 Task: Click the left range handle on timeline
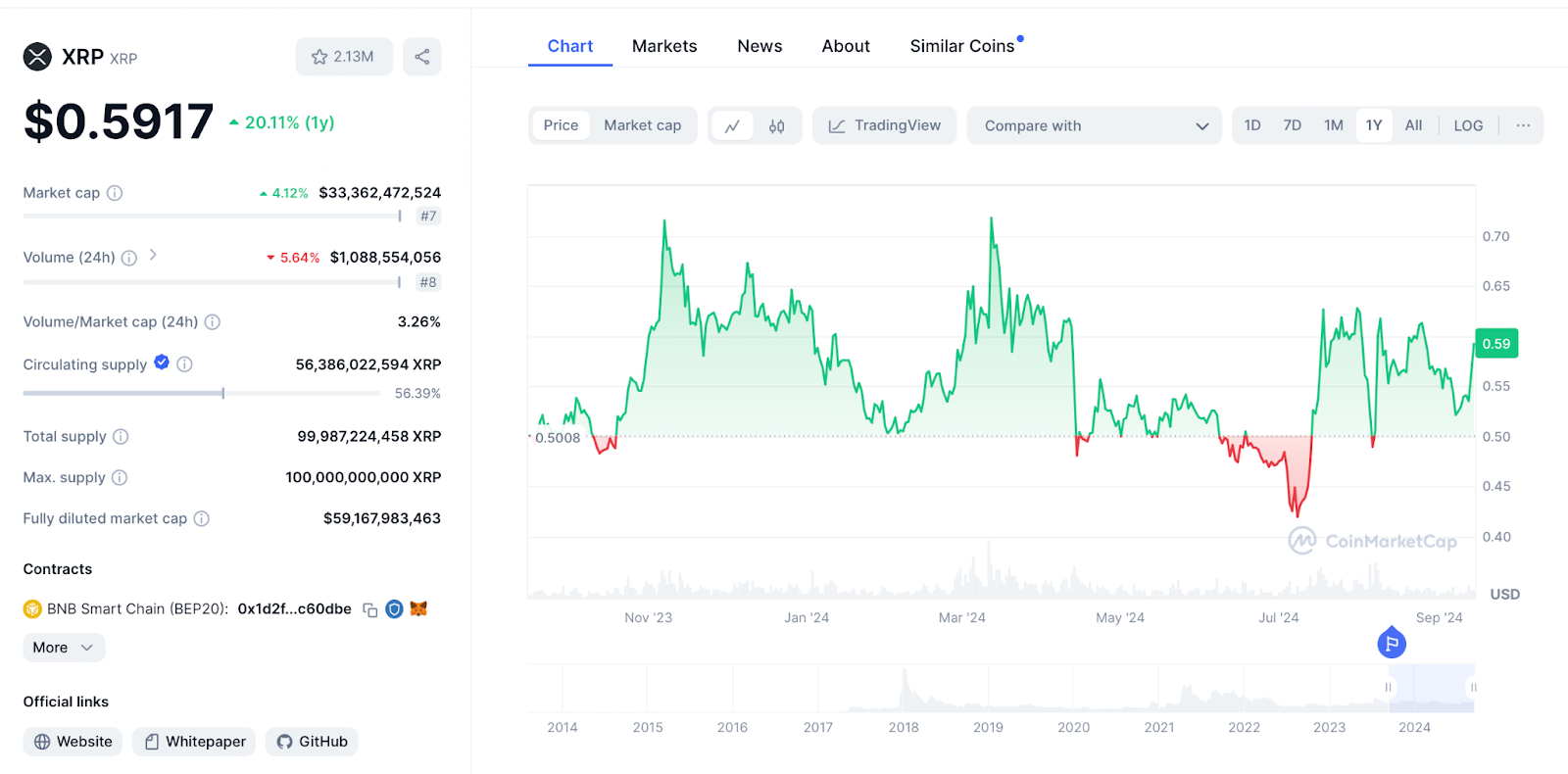pos(1388,688)
